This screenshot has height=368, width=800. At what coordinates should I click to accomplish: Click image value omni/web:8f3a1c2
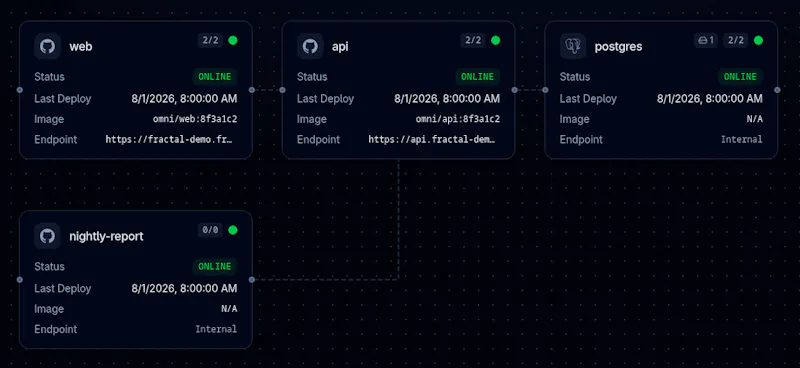pos(195,119)
